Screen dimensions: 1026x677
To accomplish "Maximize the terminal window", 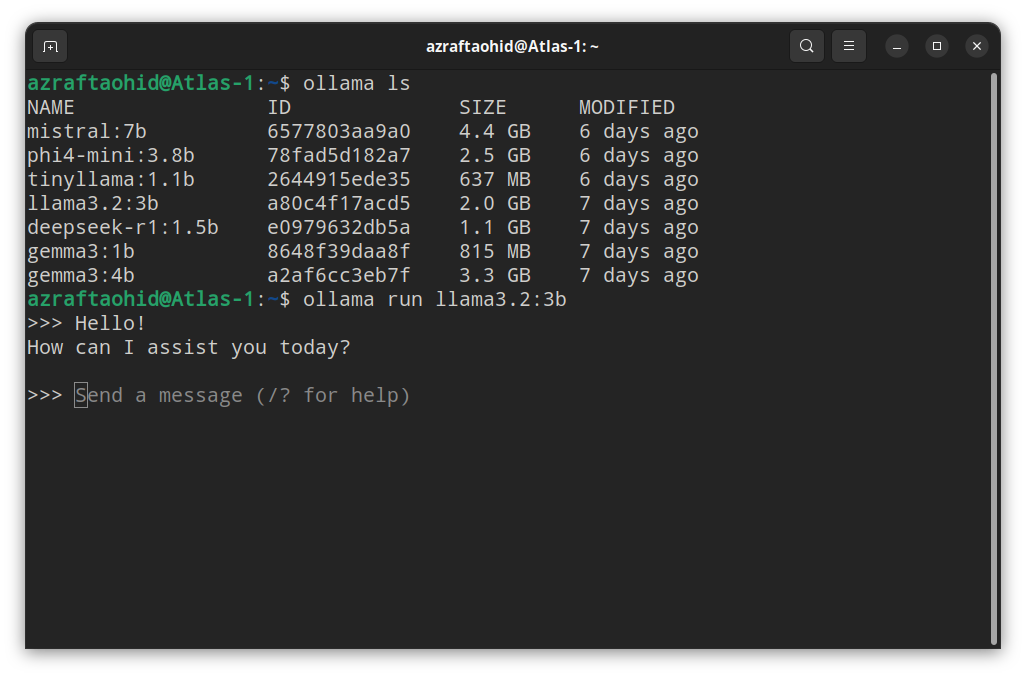I will 936,46.
